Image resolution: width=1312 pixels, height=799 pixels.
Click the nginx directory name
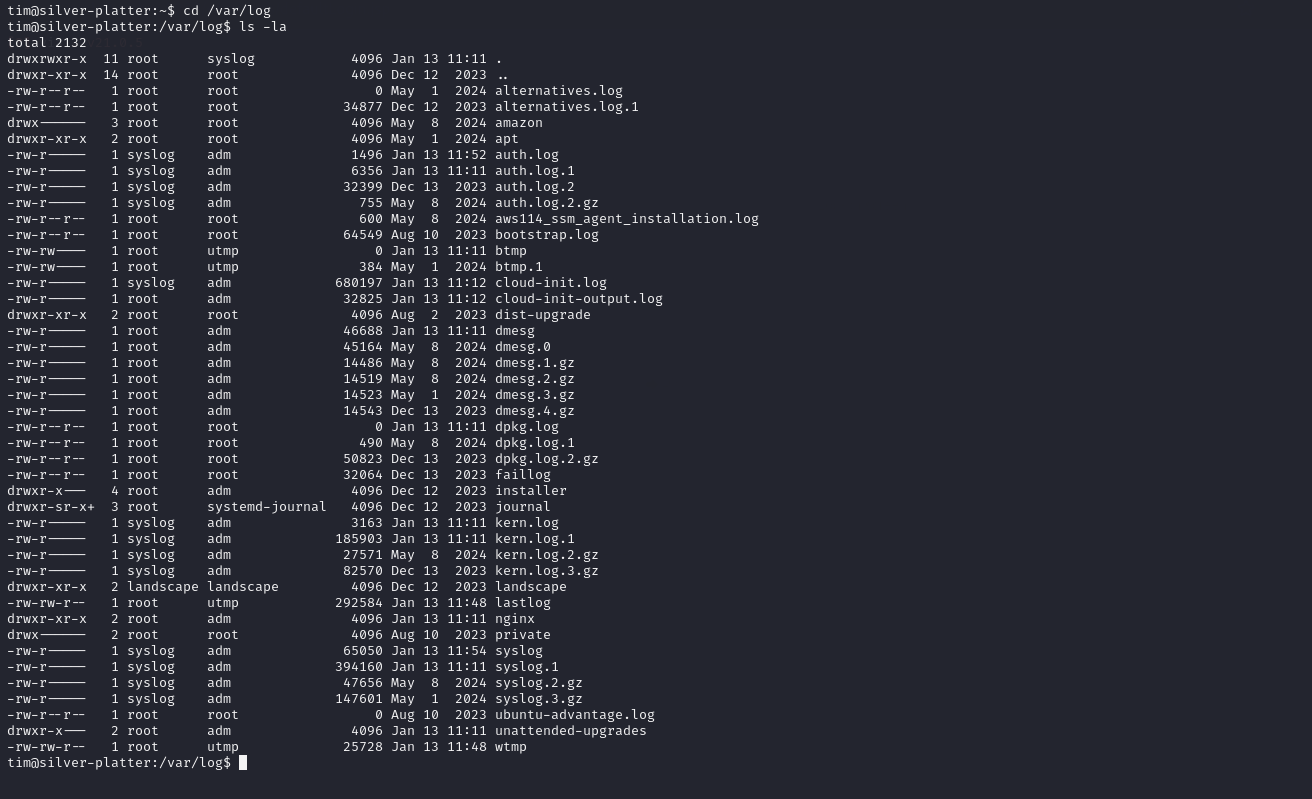coord(515,619)
